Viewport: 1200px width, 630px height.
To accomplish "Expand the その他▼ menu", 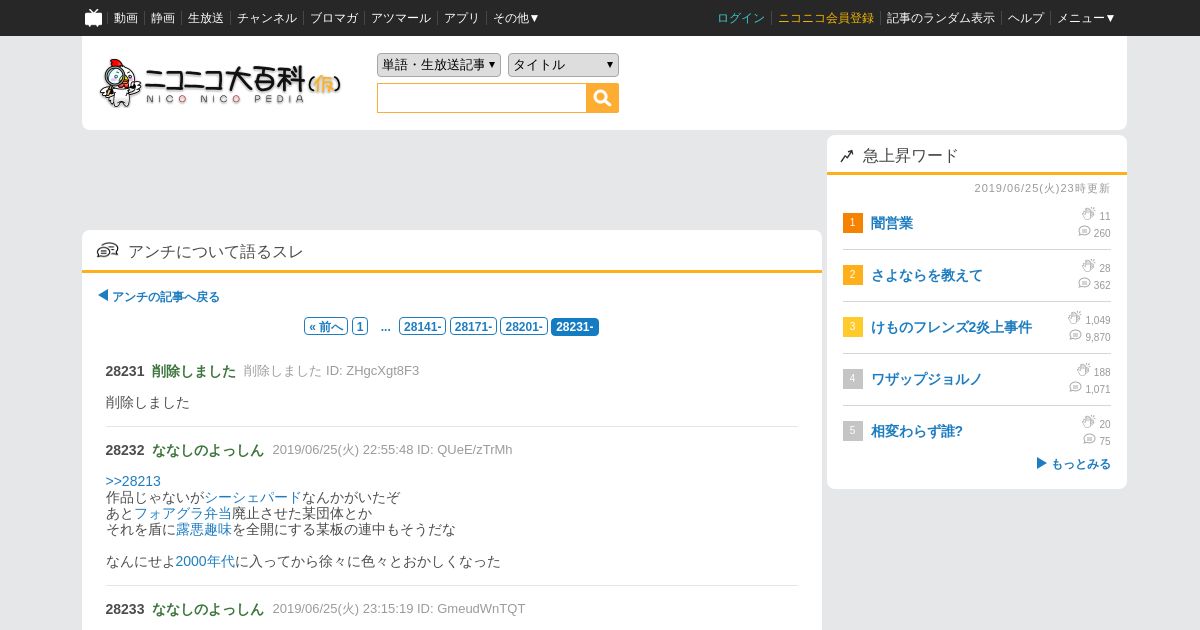I will click(x=516, y=18).
